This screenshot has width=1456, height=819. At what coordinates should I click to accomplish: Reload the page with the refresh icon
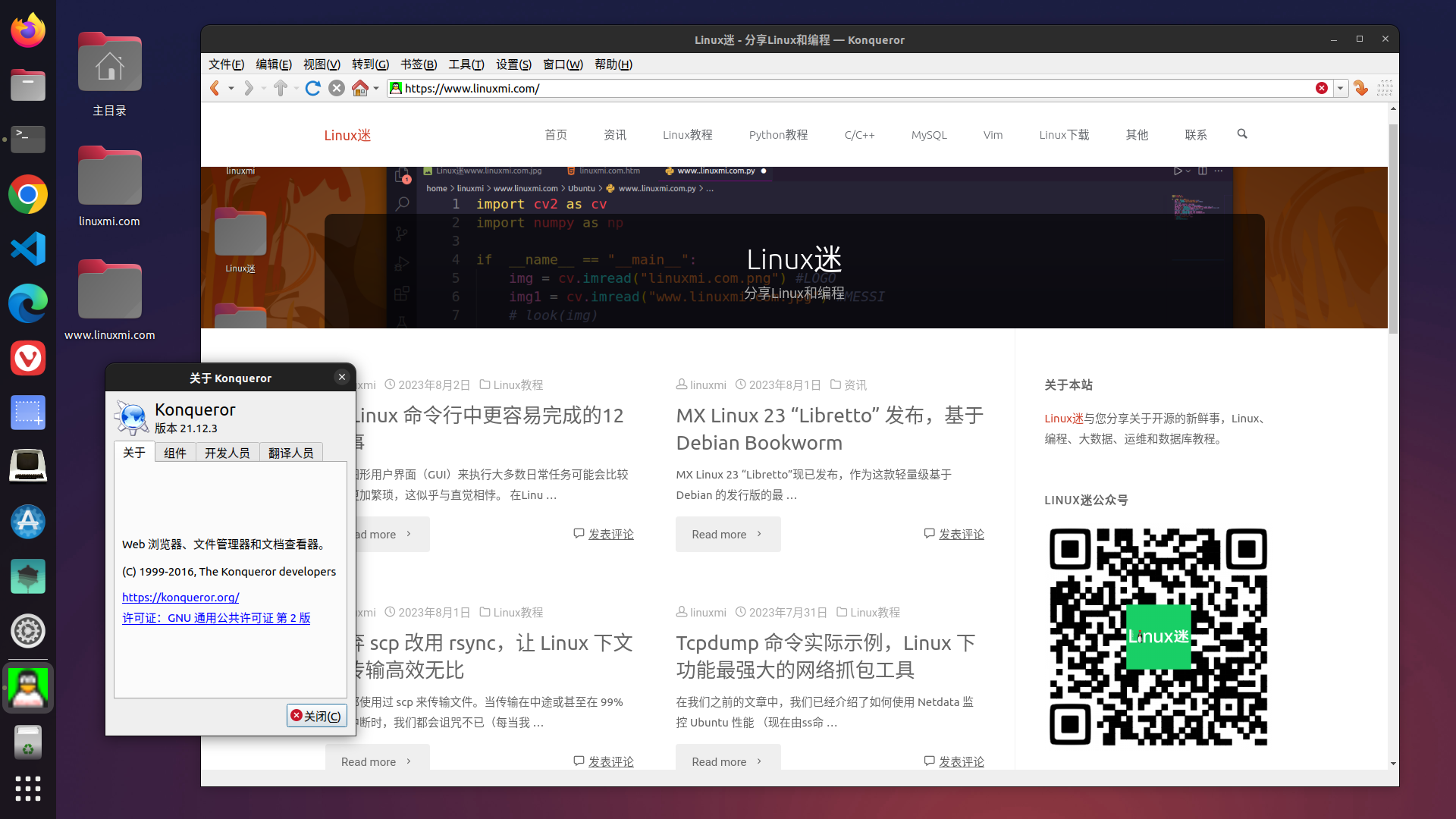coord(312,88)
